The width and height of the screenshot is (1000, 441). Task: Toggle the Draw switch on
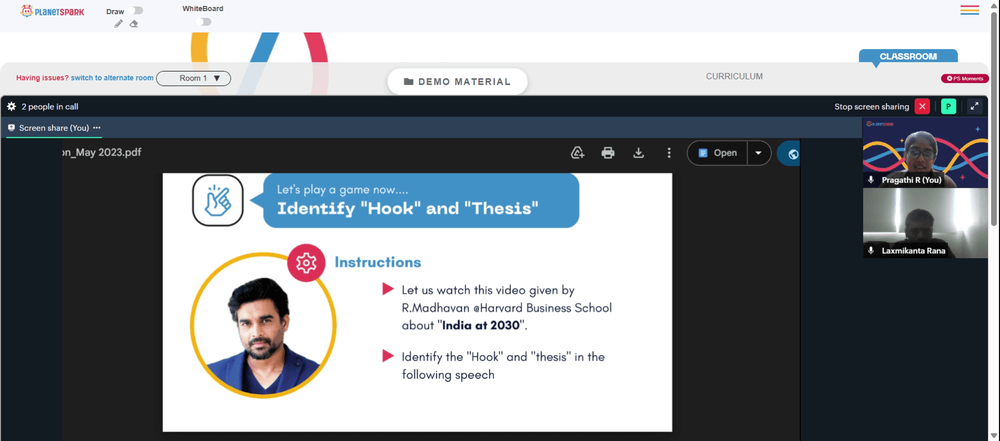[x=135, y=11]
